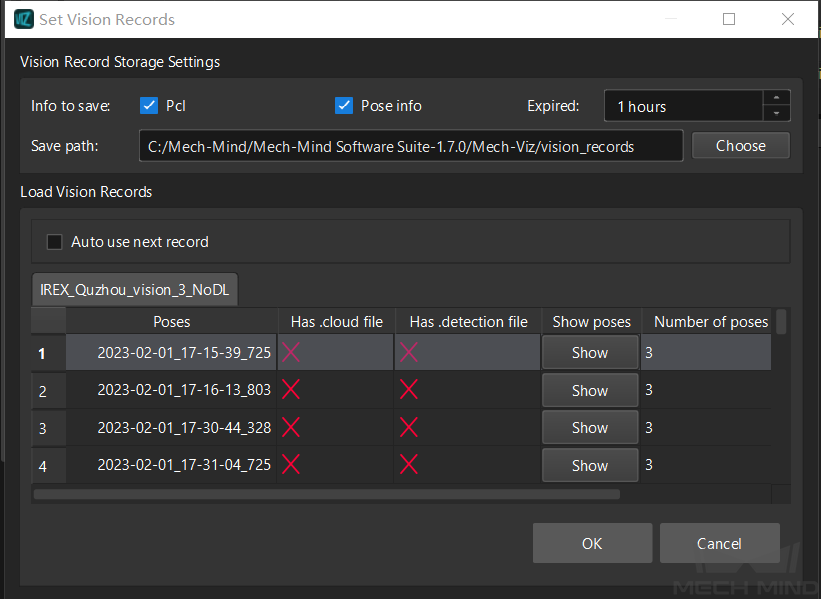821x599 pixels.
Task: Minimize the Set Vision Records window
Action: [x=671, y=19]
